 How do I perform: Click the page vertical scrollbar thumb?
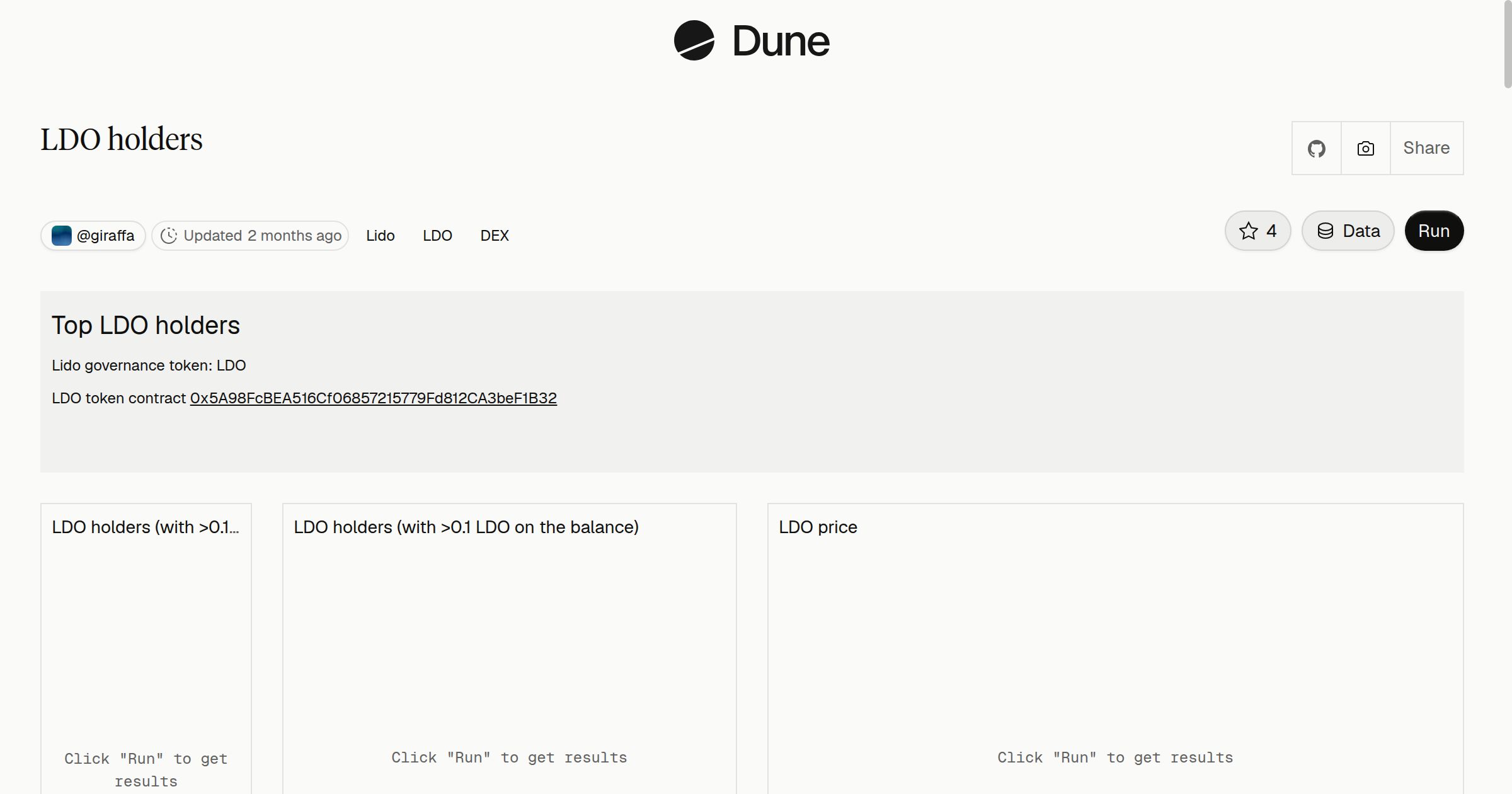[x=1508, y=44]
